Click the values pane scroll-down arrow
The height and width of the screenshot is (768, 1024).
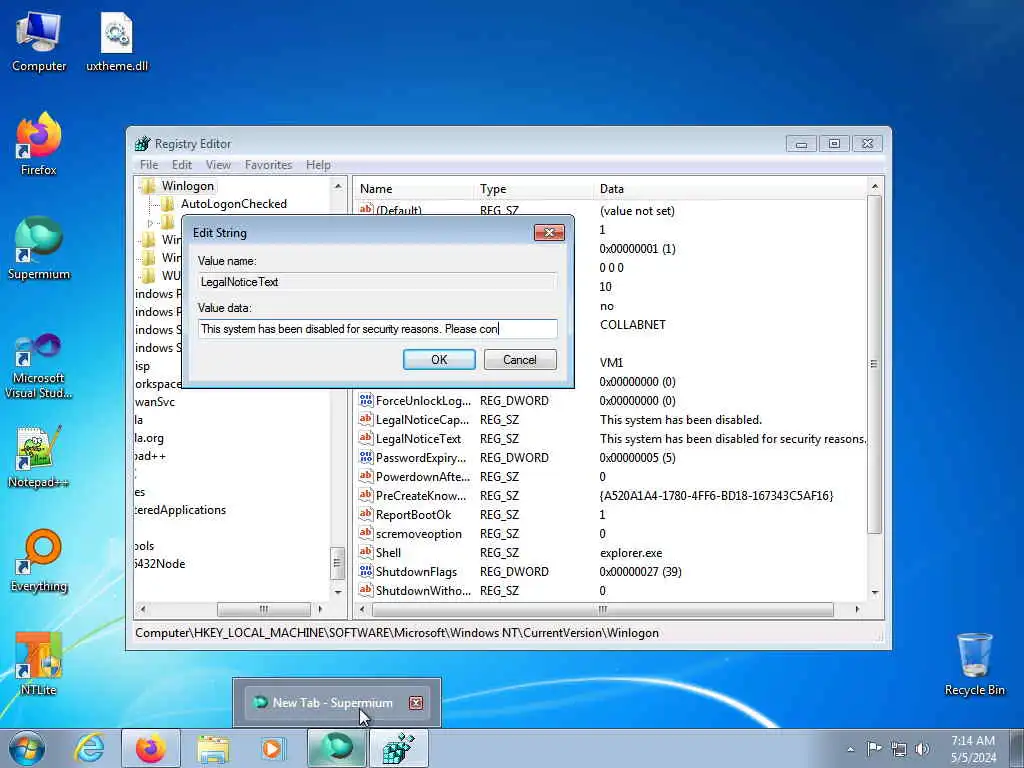point(874,592)
